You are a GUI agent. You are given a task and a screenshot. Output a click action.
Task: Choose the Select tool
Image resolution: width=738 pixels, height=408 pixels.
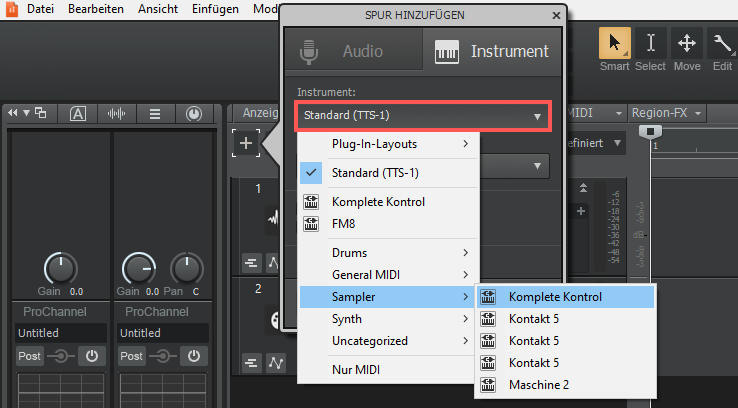click(650, 43)
